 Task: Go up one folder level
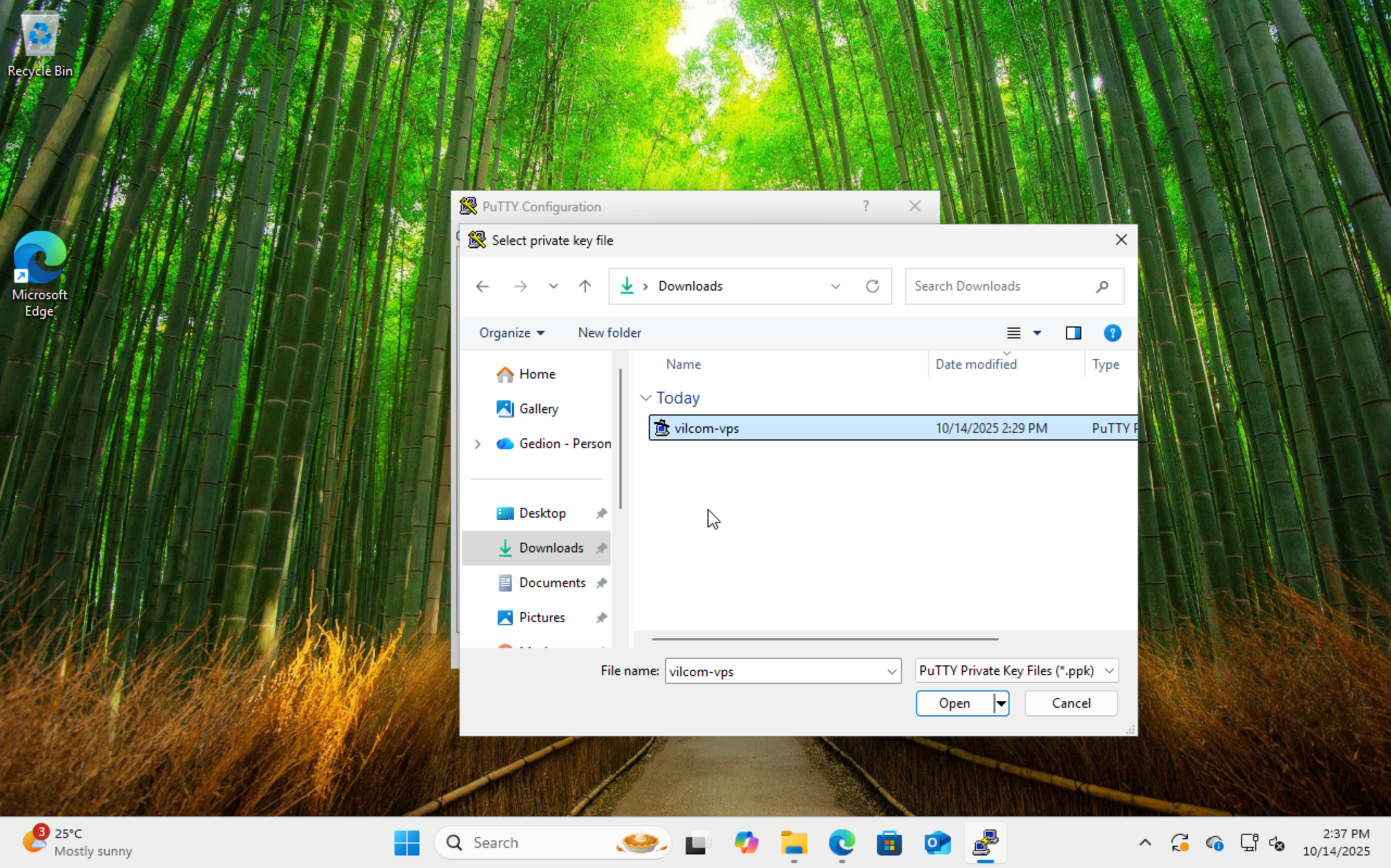pyautogui.click(x=585, y=286)
